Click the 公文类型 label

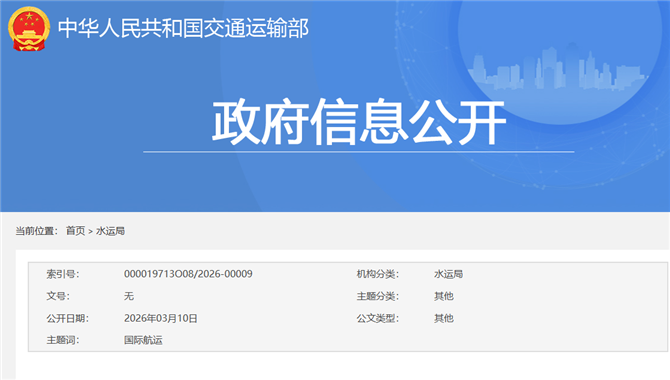click(378, 318)
